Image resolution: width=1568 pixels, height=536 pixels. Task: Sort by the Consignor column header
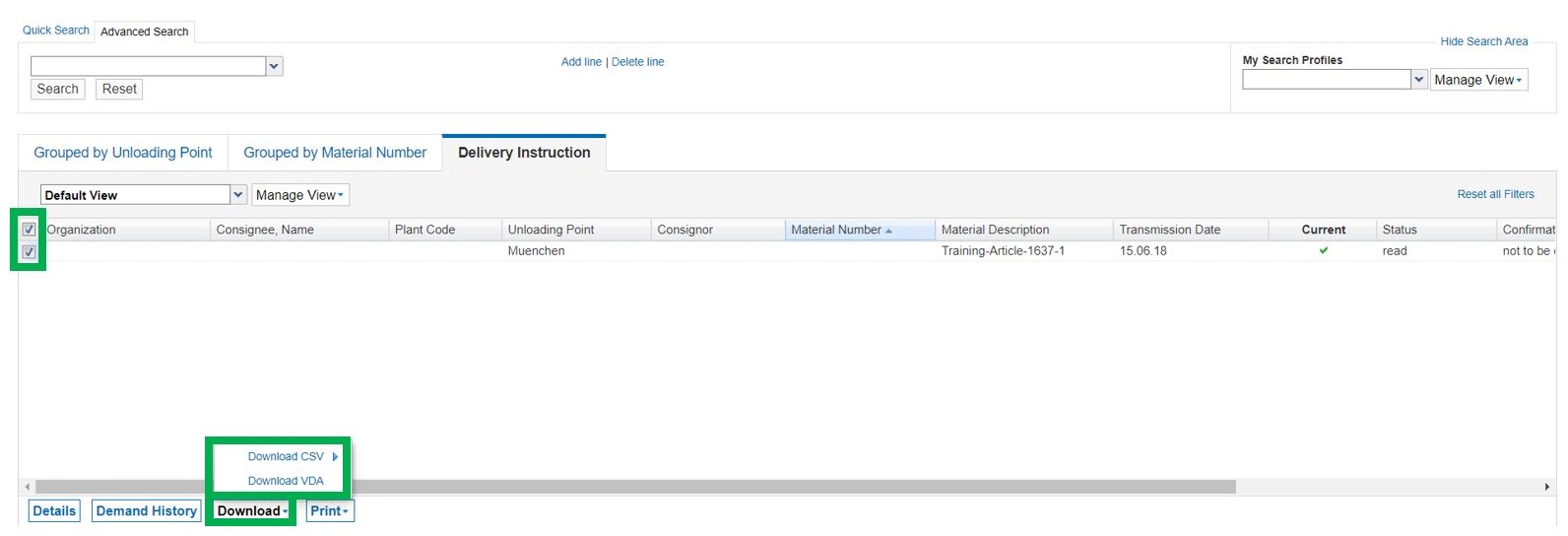pyautogui.click(x=718, y=230)
